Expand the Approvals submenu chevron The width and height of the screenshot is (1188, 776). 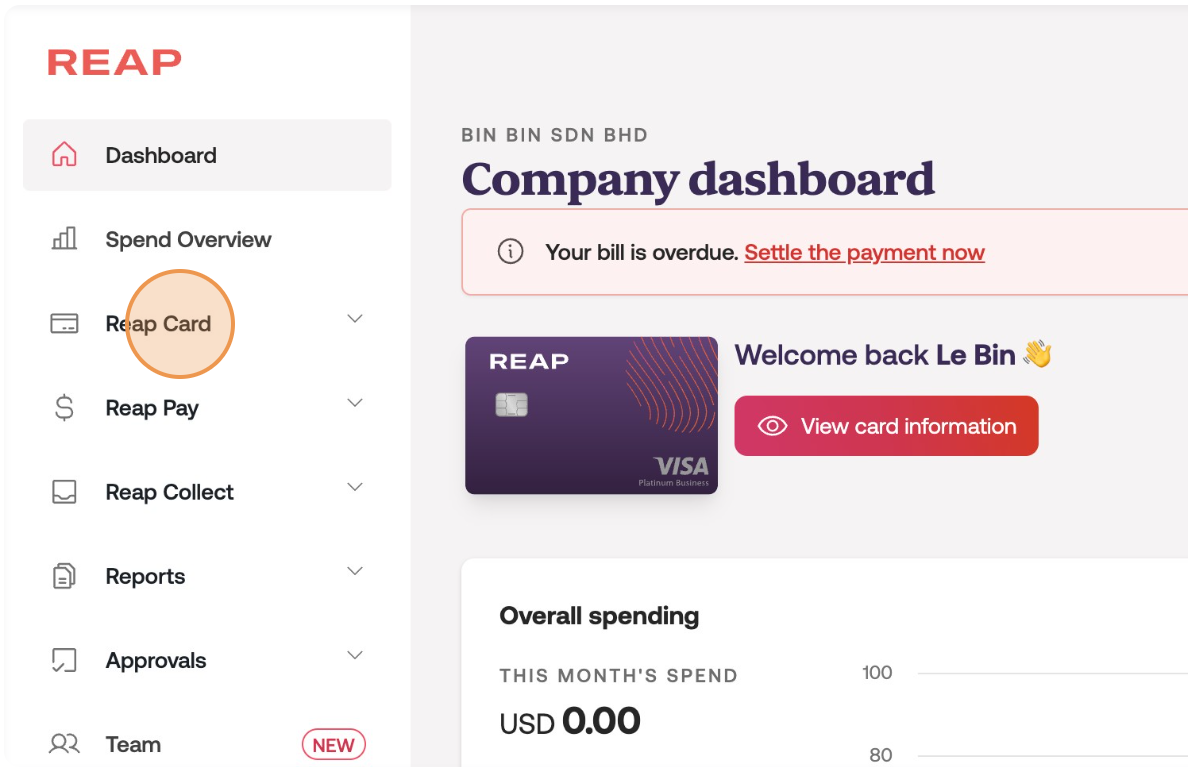coord(354,655)
